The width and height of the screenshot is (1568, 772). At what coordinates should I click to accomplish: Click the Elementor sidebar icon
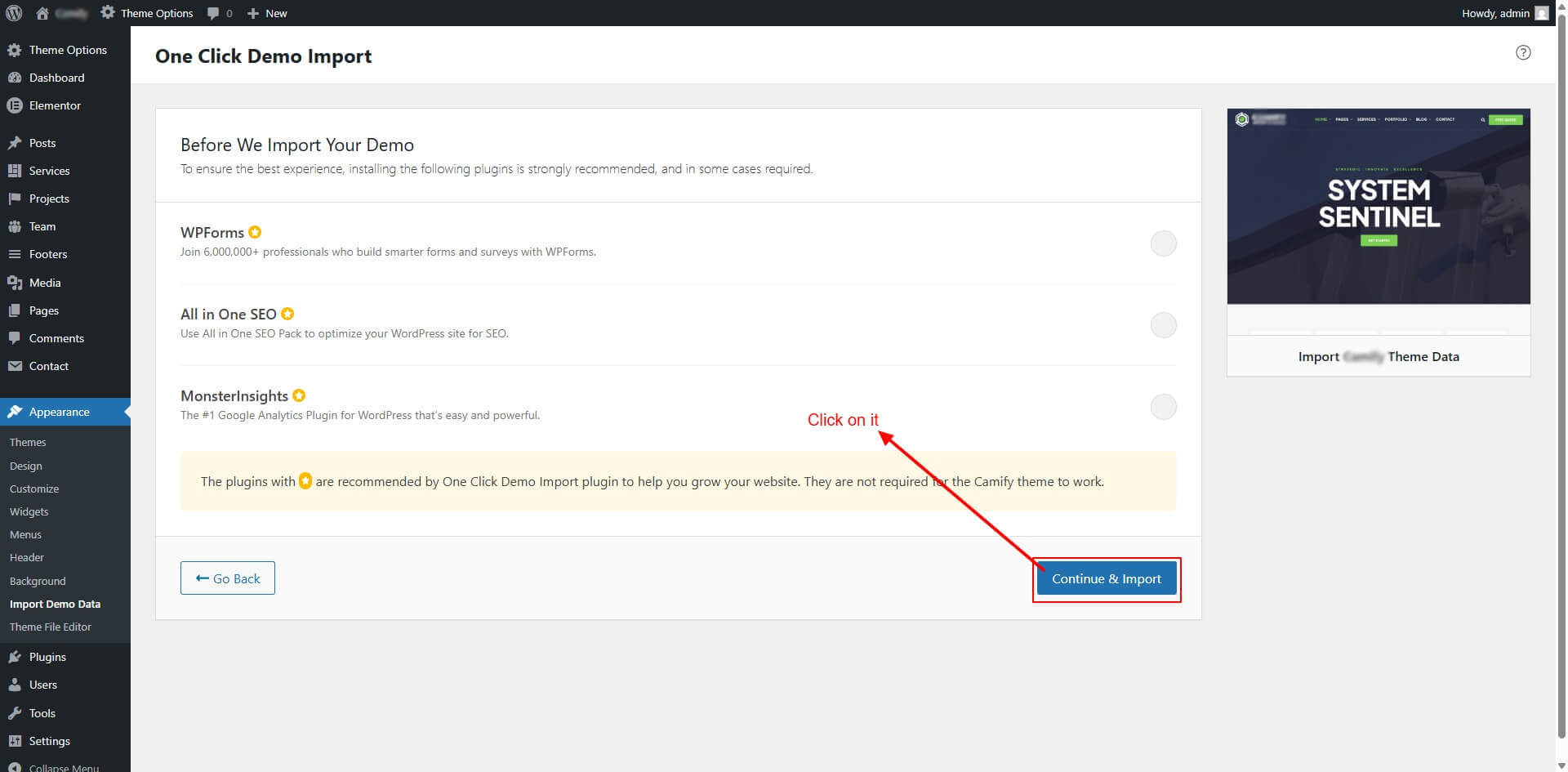15,105
